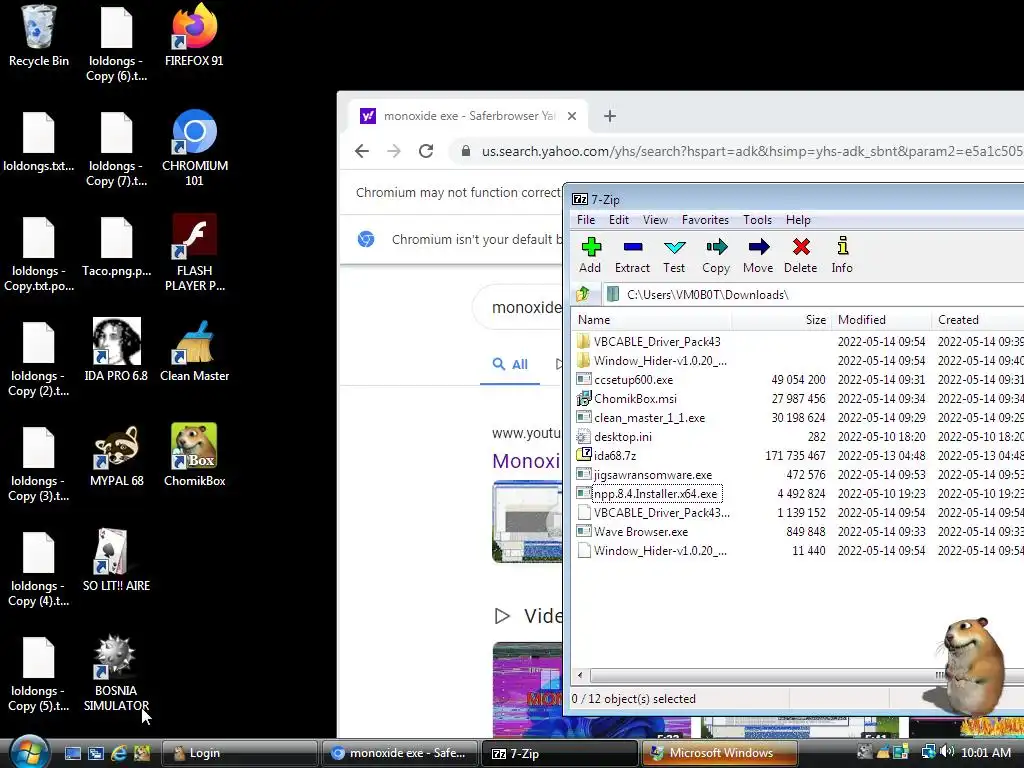Click the Windows Start orb
The width and height of the screenshot is (1024, 768).
click(29, 752)
